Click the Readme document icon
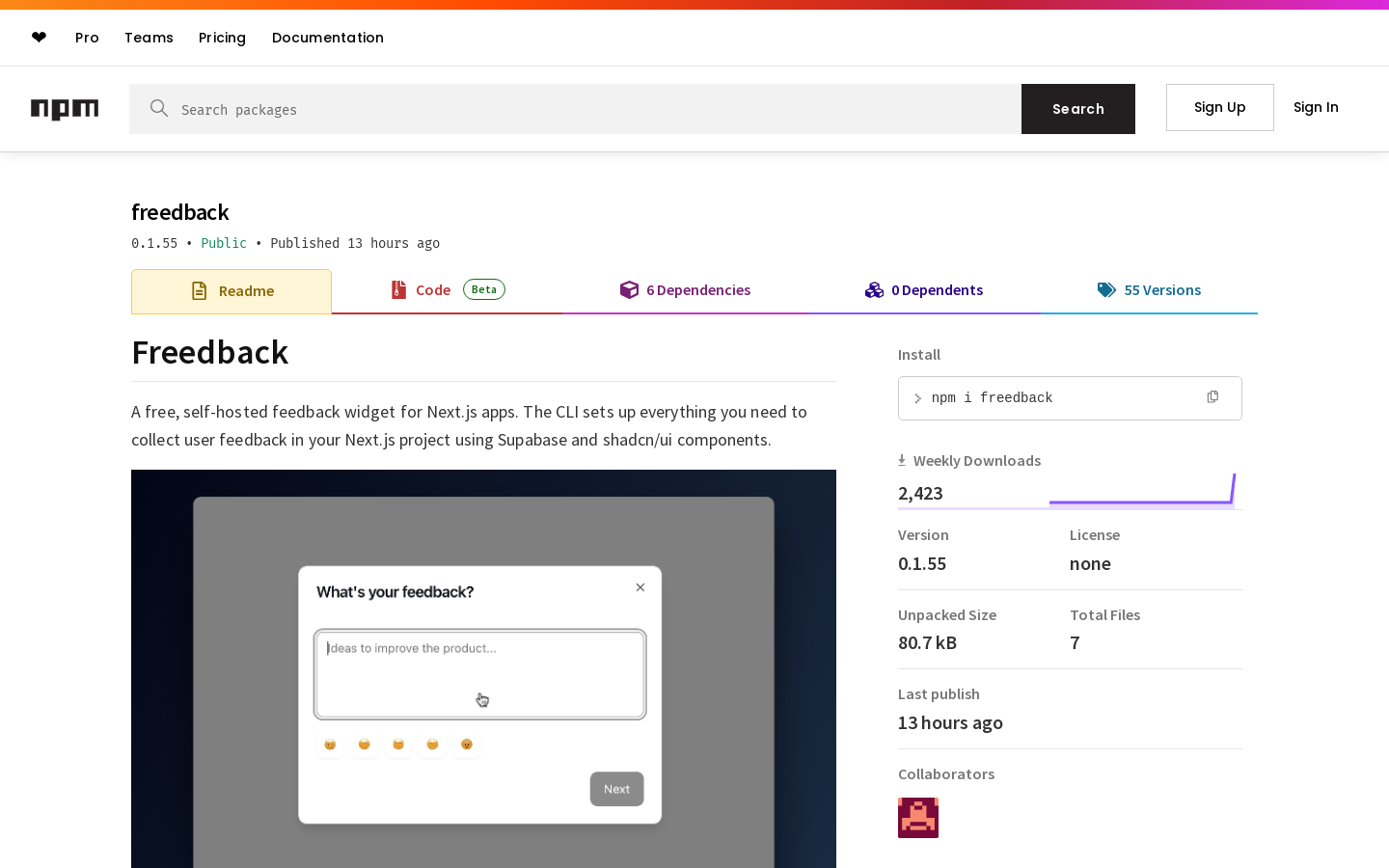Screen dimensions: 1389x868 200,291
